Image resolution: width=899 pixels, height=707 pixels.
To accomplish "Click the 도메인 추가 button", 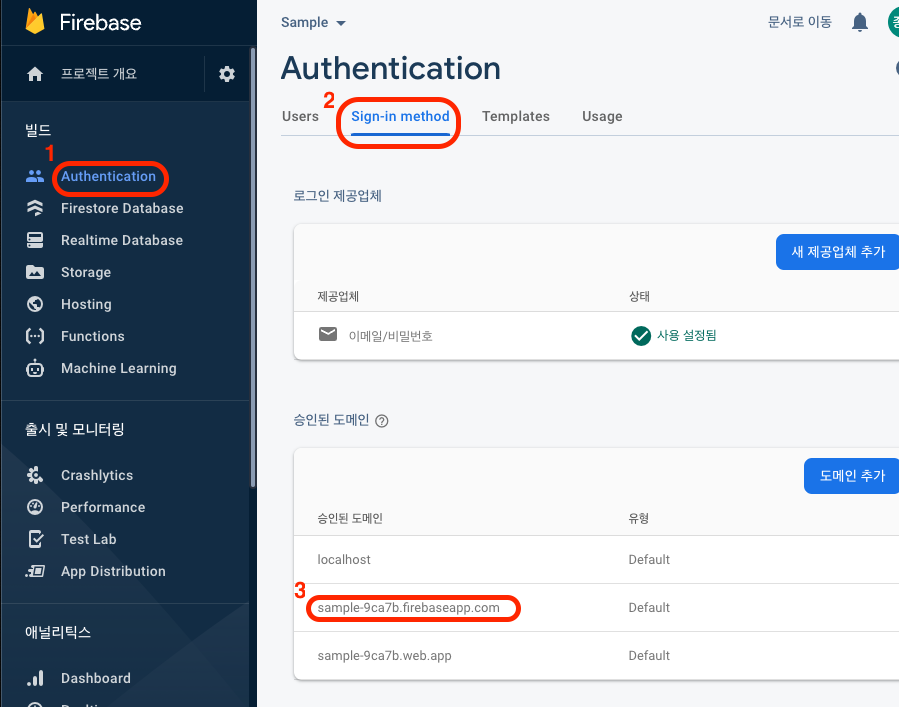I will (851, 476).
